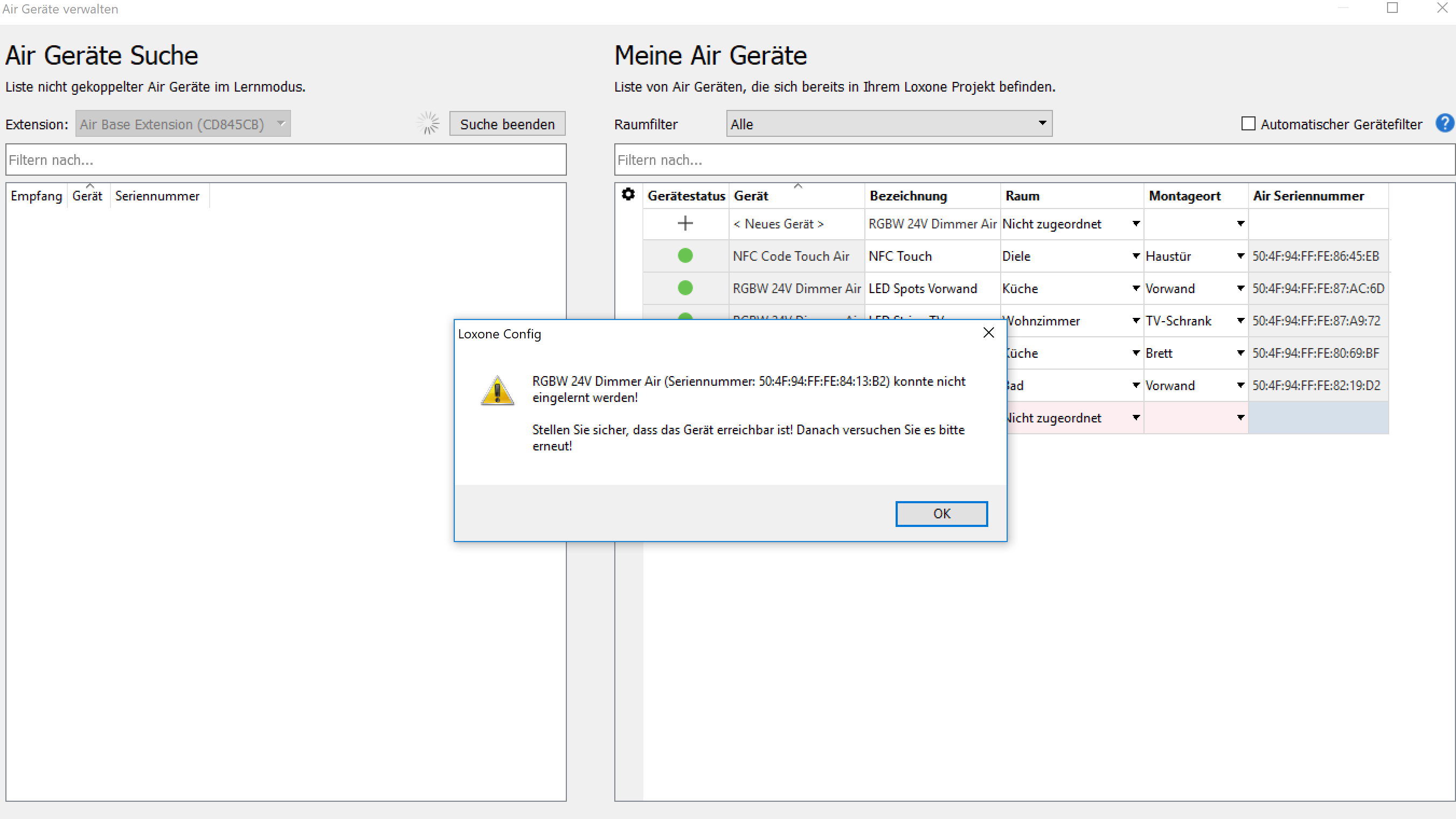This screenshot has width=1456, height=819.
Task: Sort my devices by Bezeichnung column
Action: click(932, 196)
